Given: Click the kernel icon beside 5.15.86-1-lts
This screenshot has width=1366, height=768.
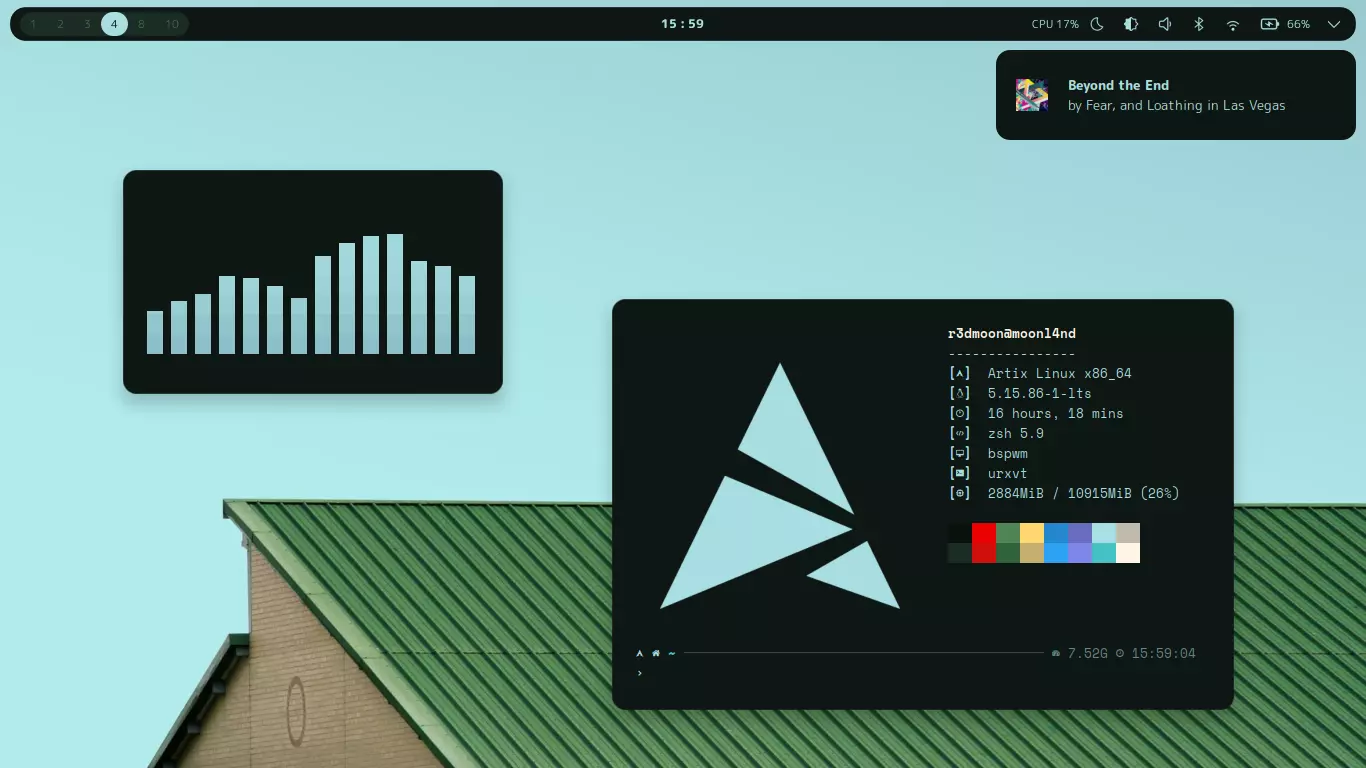Looking at the screenshot, I should [960, 393].
